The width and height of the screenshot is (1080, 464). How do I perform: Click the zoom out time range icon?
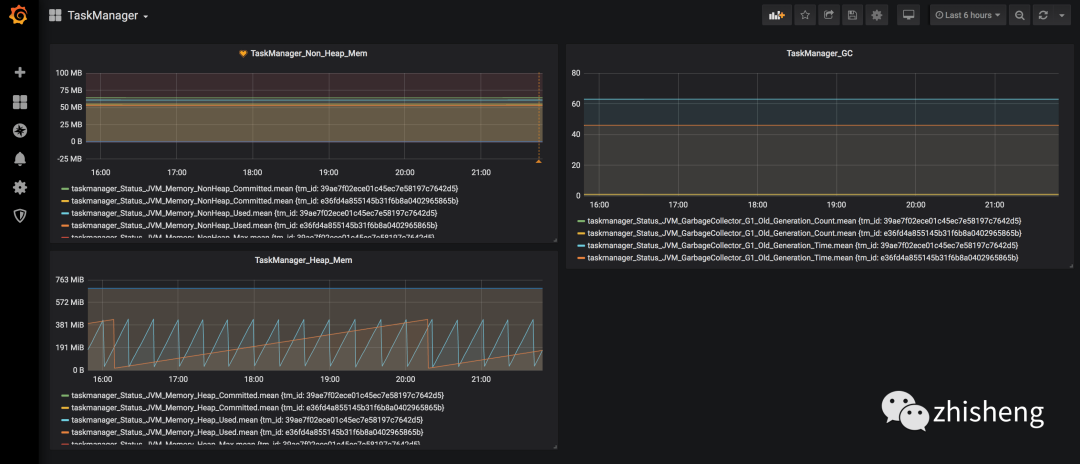tap(1019, 15)
